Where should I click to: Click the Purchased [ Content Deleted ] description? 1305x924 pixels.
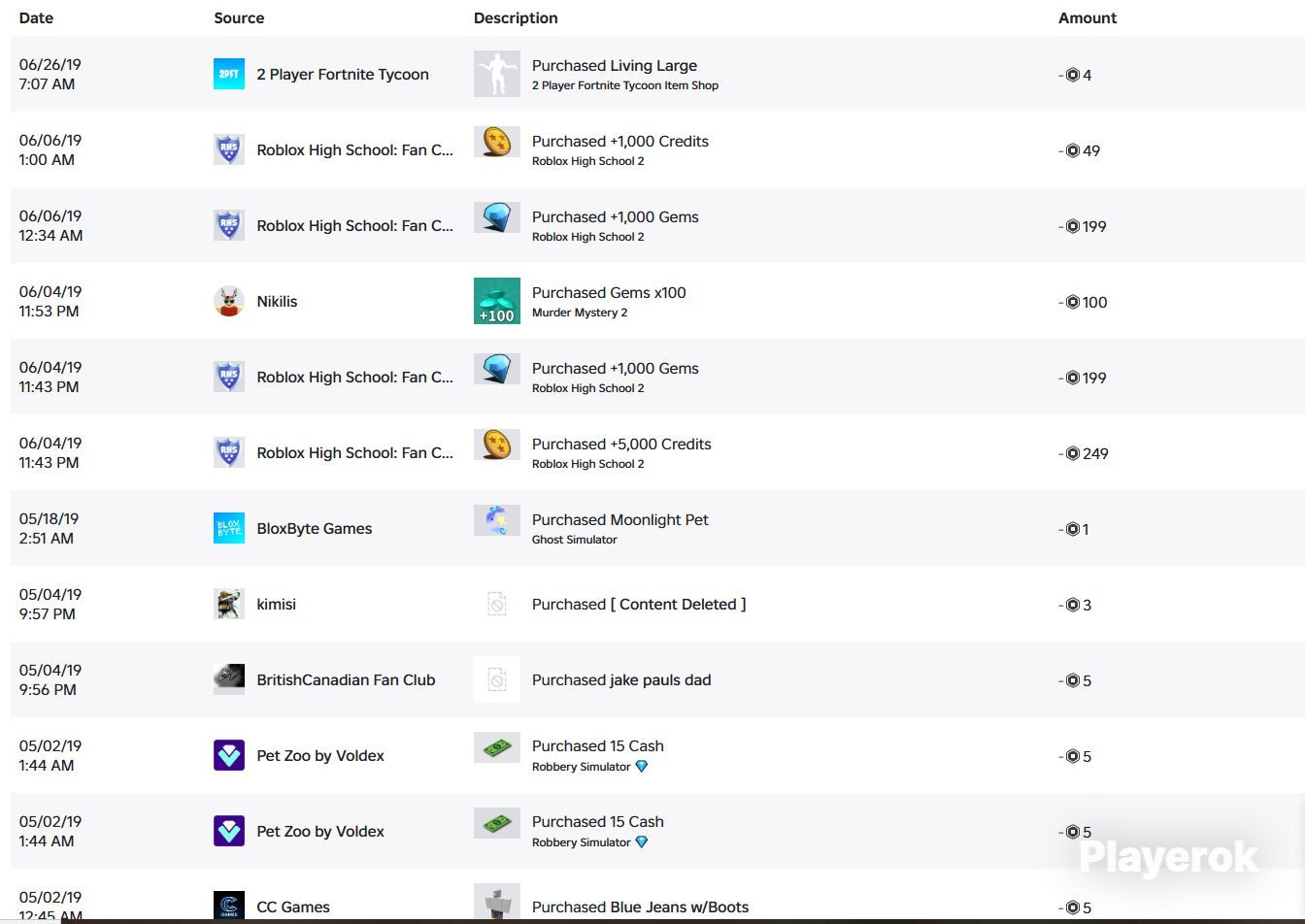(x=639, y=604)
